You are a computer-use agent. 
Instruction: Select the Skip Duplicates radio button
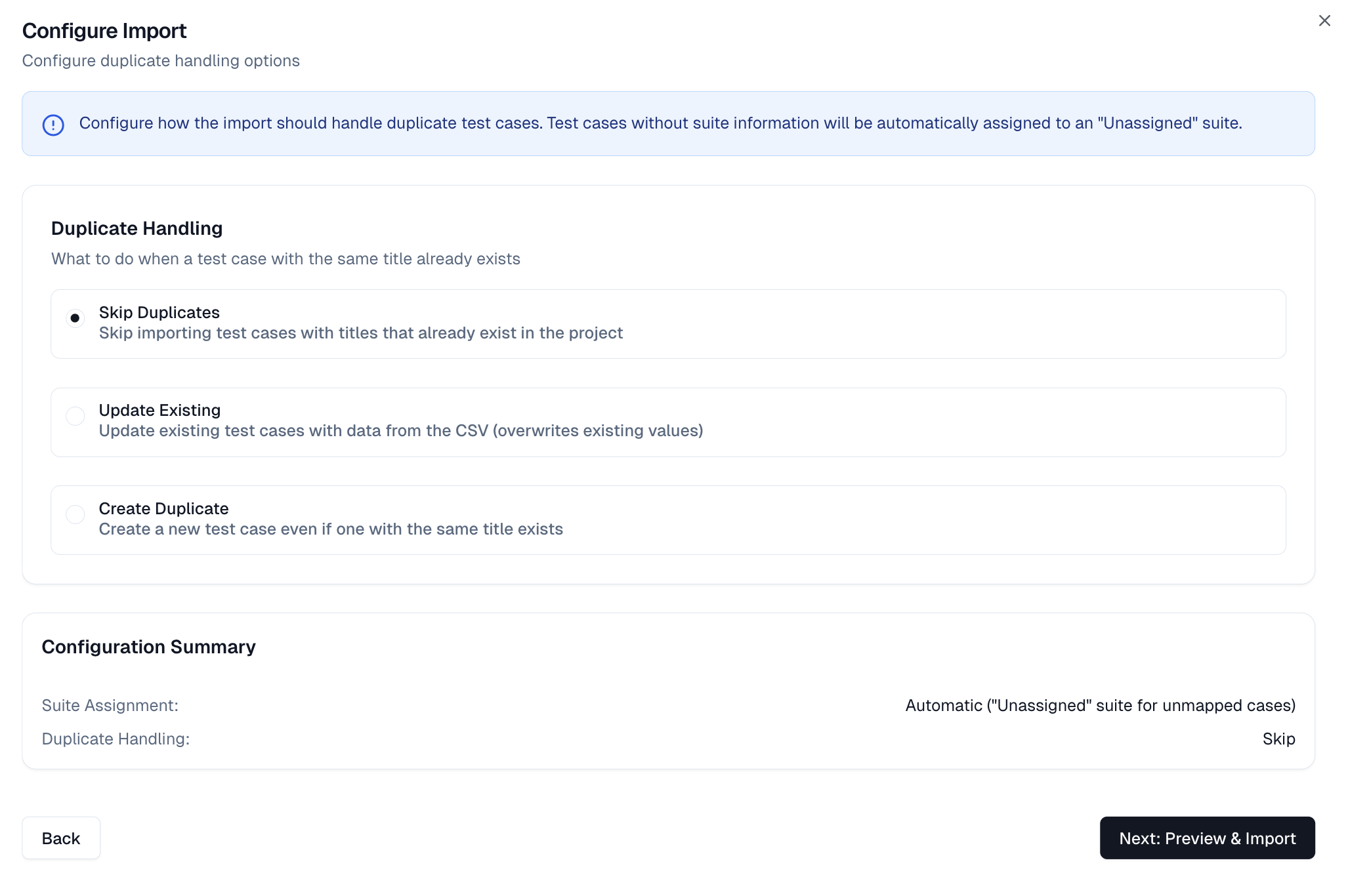point(75,317)
